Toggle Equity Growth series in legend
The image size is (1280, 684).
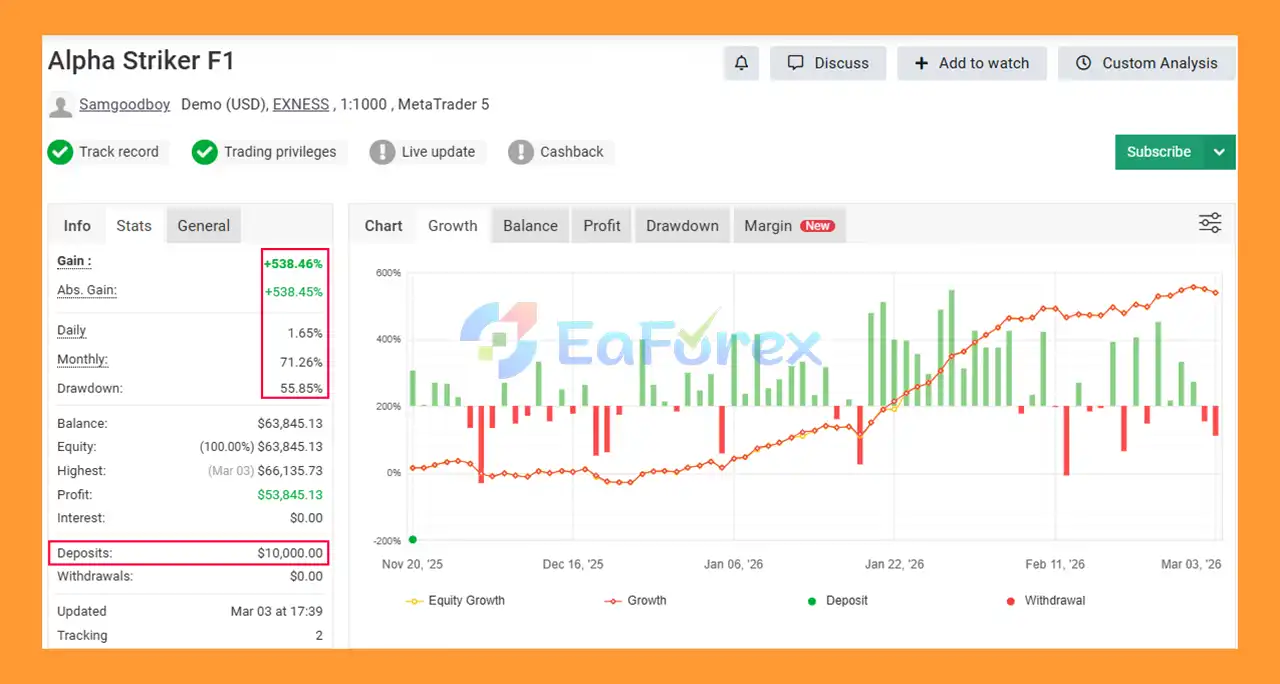pos(456,601)
